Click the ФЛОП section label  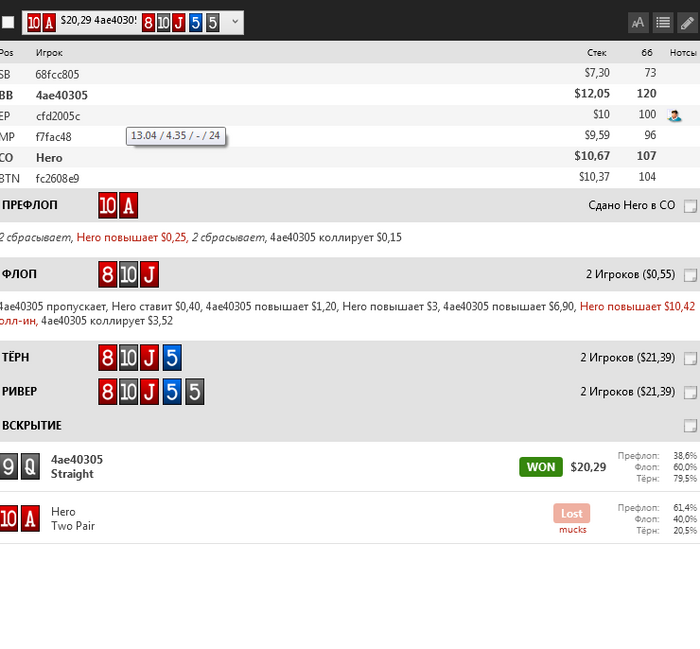[x=19, y=274]
